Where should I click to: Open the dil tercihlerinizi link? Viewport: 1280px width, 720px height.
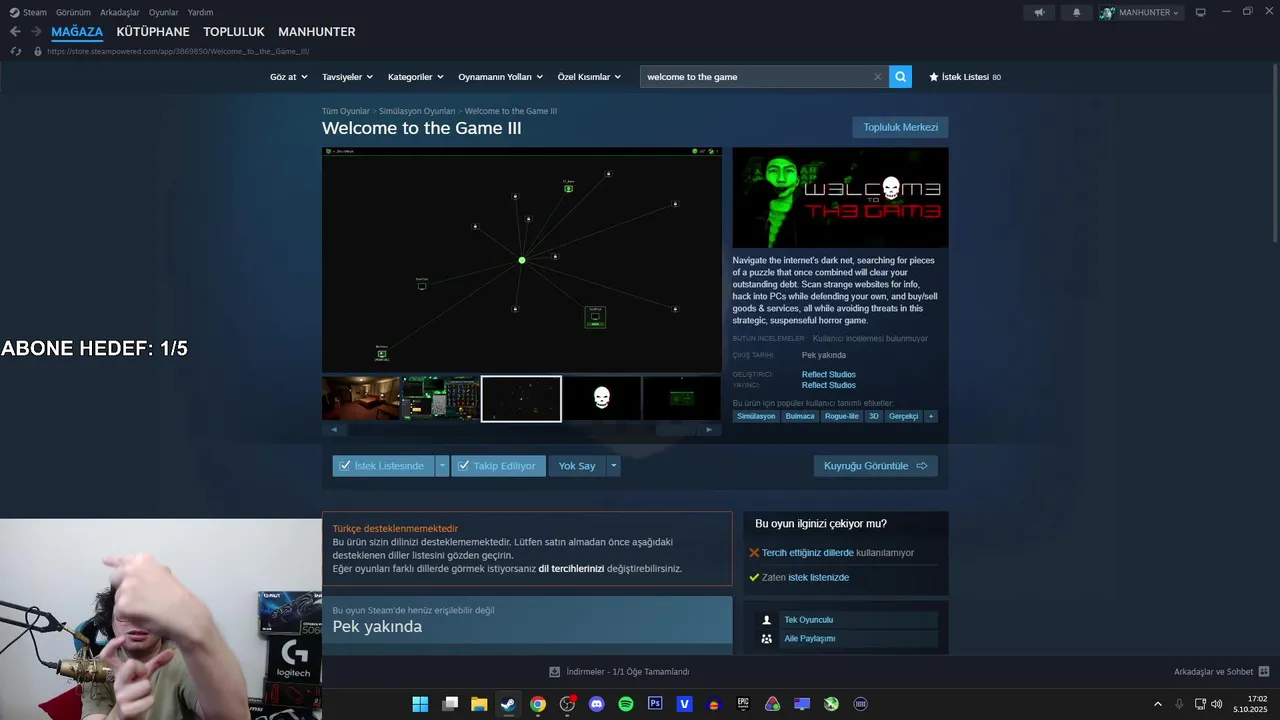(x=571, y=568)
